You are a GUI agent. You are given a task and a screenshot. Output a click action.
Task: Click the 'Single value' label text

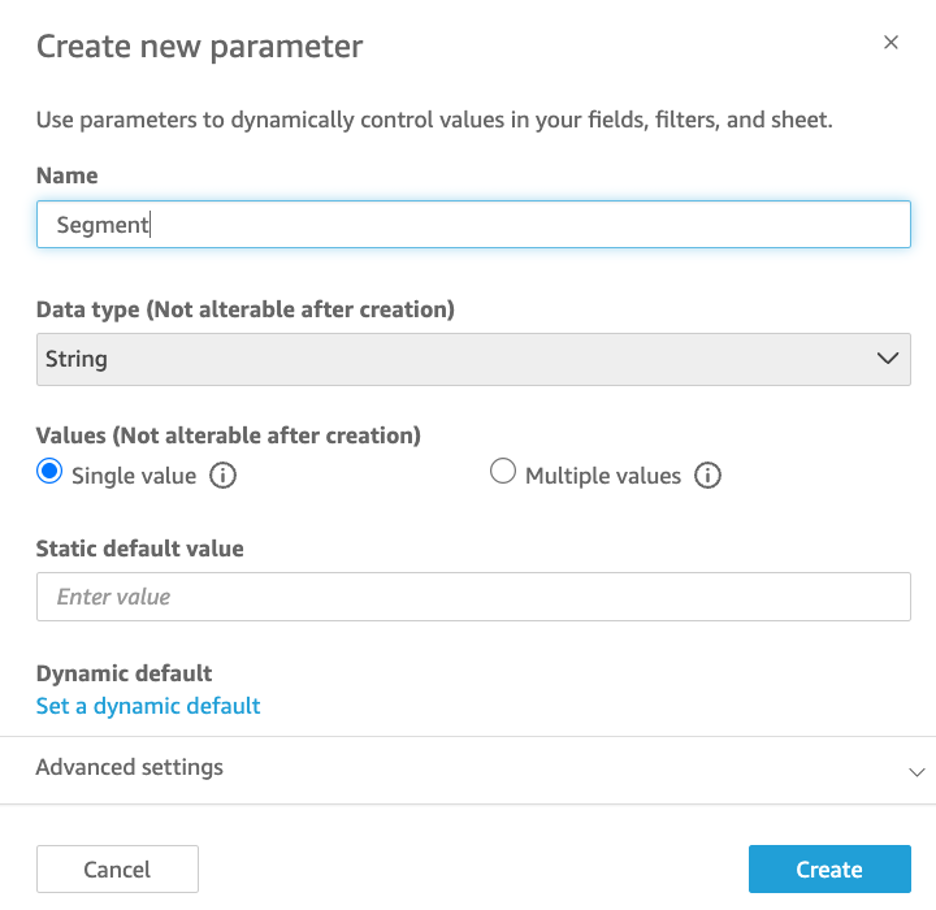[133, 476]
